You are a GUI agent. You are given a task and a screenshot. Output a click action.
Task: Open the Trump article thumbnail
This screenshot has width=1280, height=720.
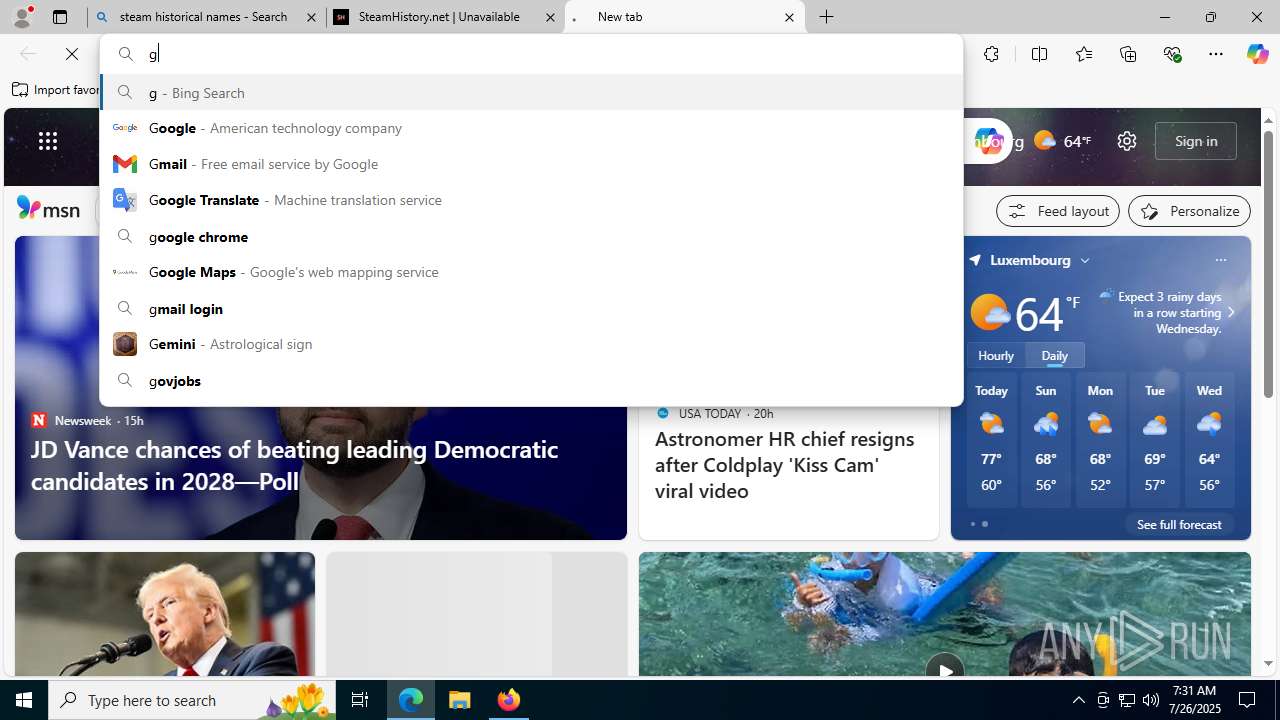165,615
